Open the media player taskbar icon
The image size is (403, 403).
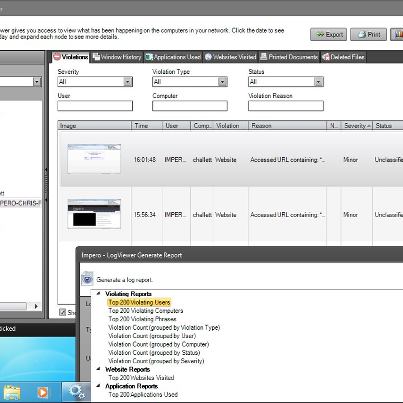43,392
